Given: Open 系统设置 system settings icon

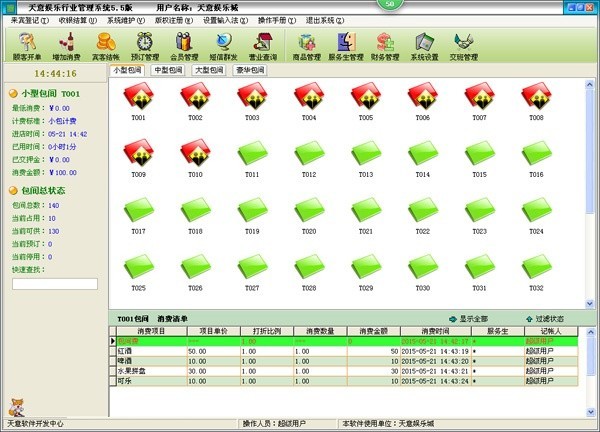Looking at the screenshot, I should [x=425, y=45].
